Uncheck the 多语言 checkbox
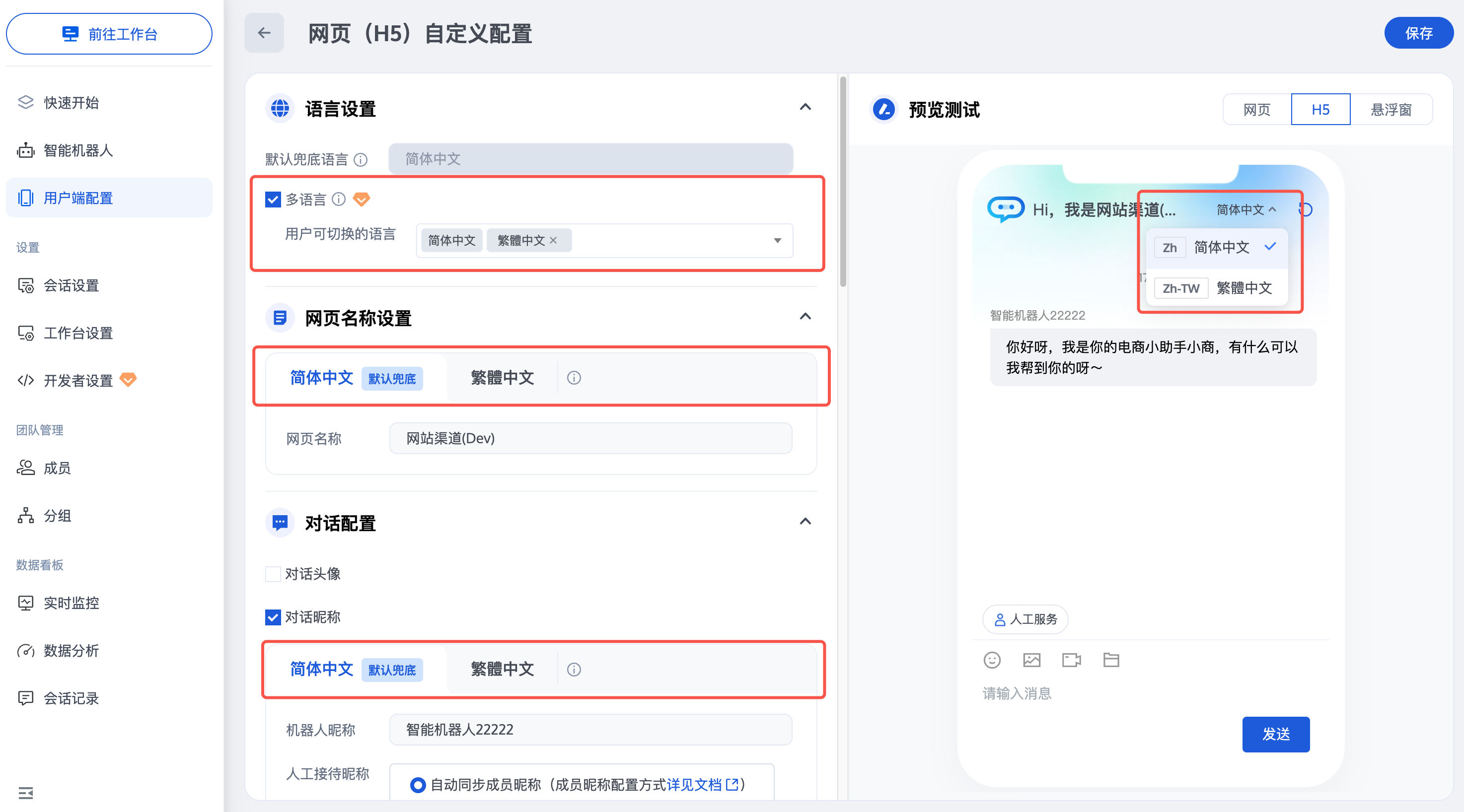 [273, 200]
